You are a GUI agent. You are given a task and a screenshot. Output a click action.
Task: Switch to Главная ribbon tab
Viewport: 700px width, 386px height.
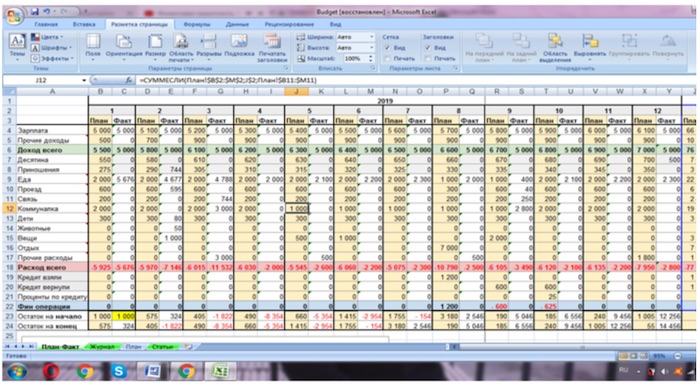click(46, 24)
